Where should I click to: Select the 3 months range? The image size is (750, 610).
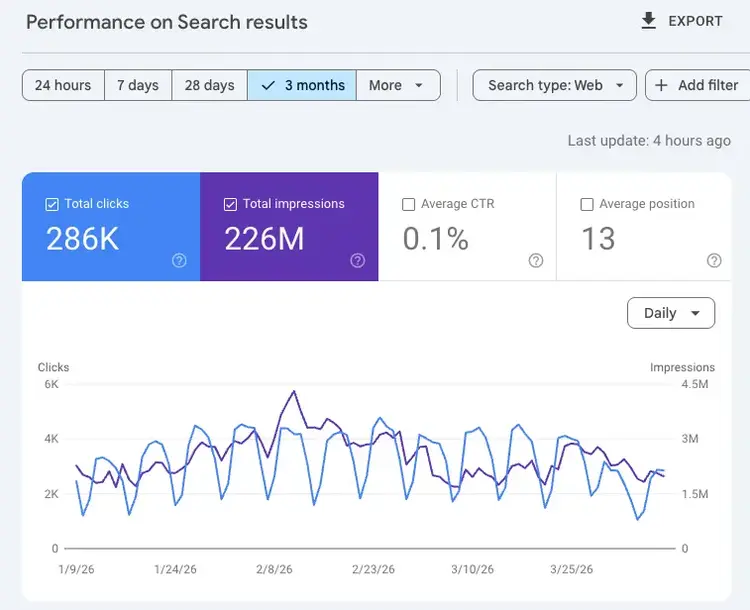click(302, 85)
